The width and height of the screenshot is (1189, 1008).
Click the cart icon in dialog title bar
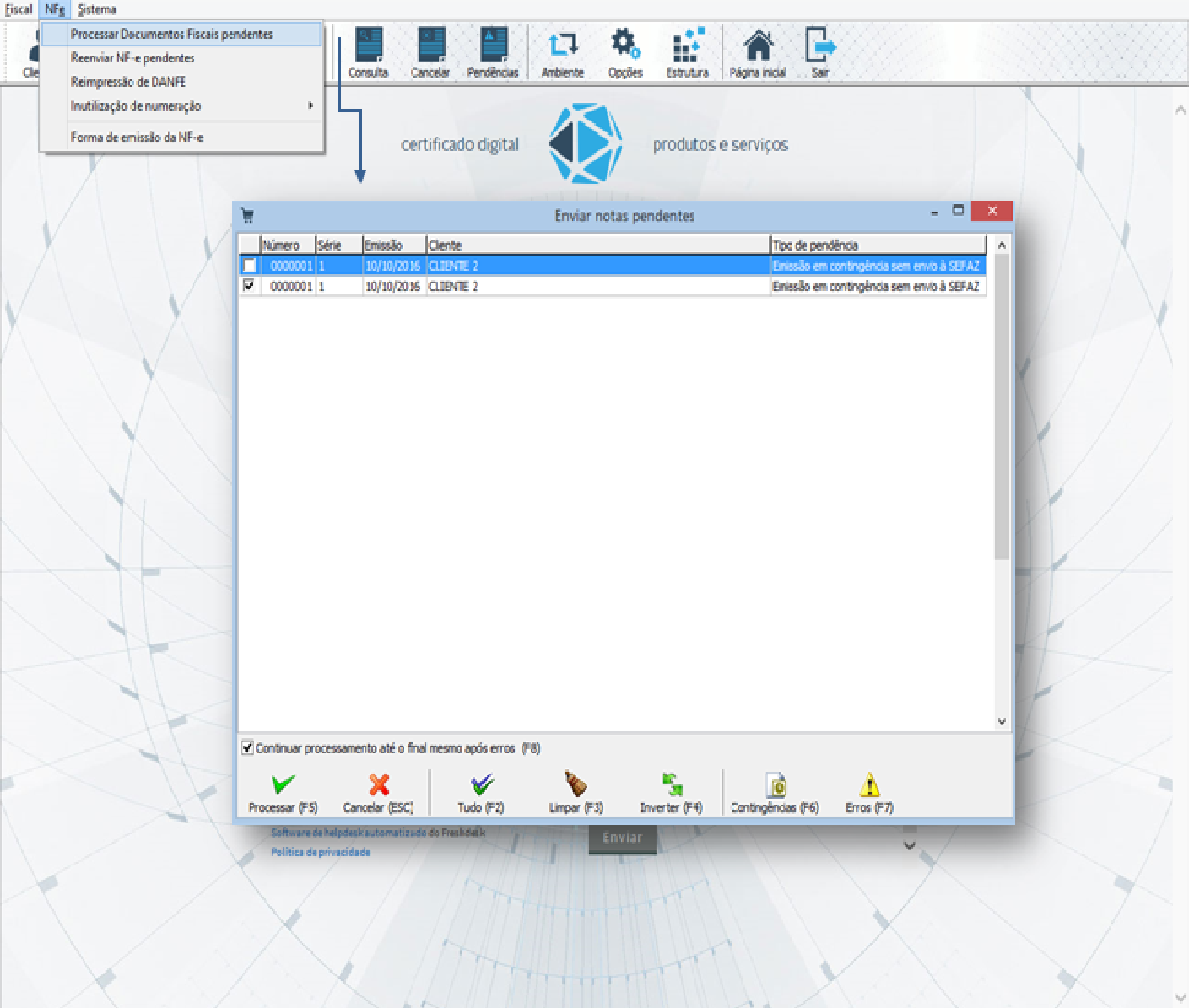click(247, 215)
